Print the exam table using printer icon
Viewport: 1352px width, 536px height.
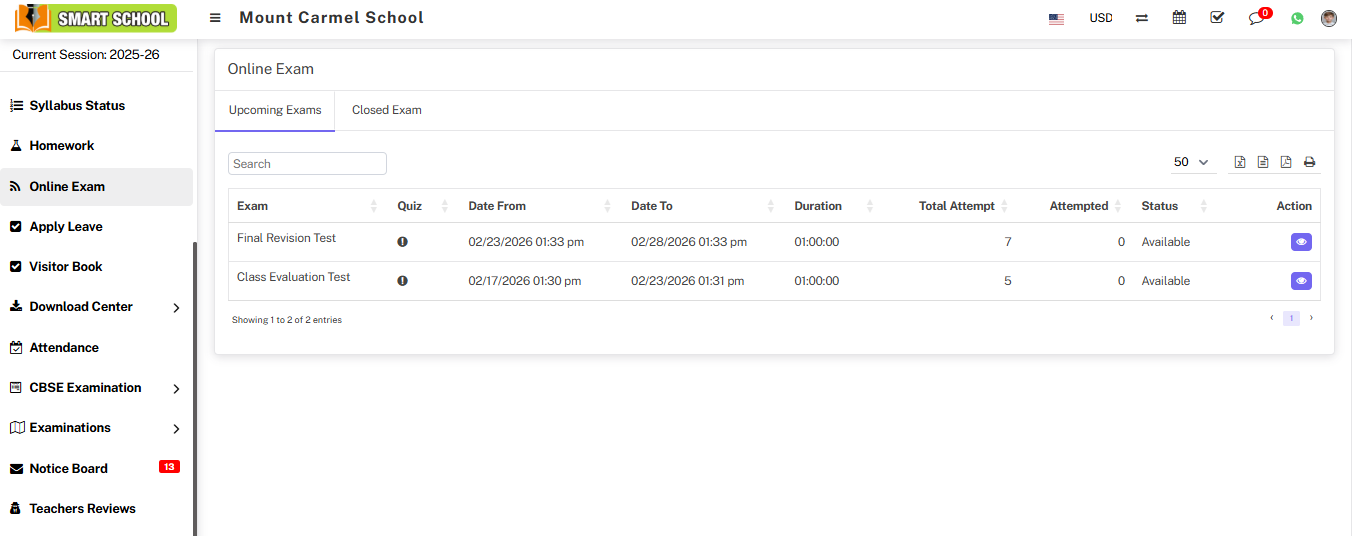[x=1309, y=162]
